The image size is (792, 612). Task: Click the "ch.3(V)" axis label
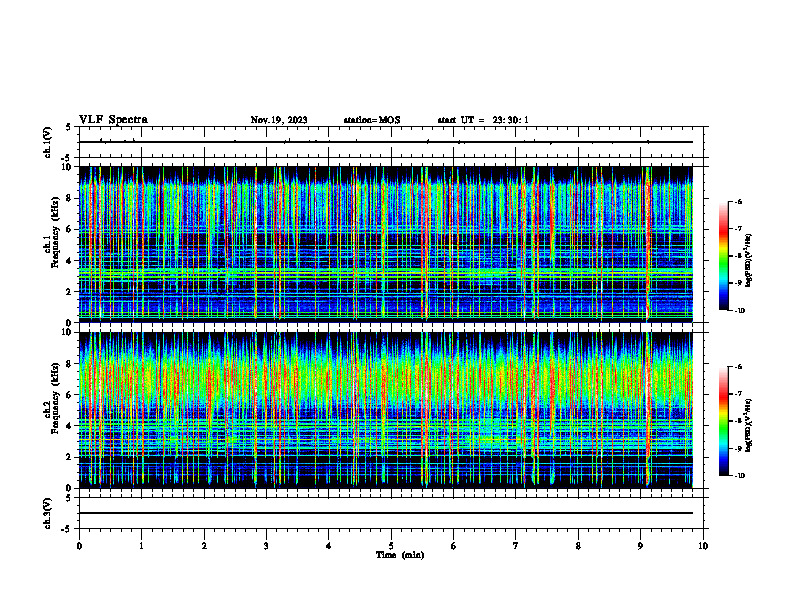click(x=48, y=513)
